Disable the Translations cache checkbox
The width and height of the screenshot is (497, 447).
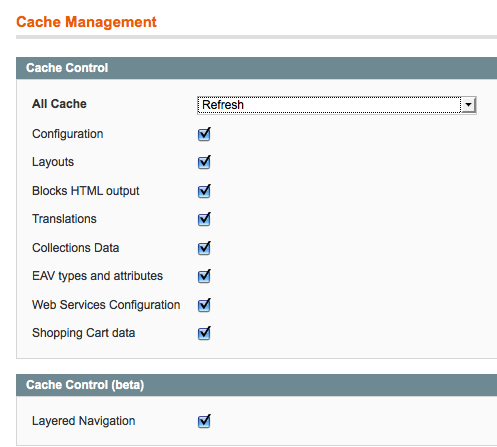click(204, 219)
